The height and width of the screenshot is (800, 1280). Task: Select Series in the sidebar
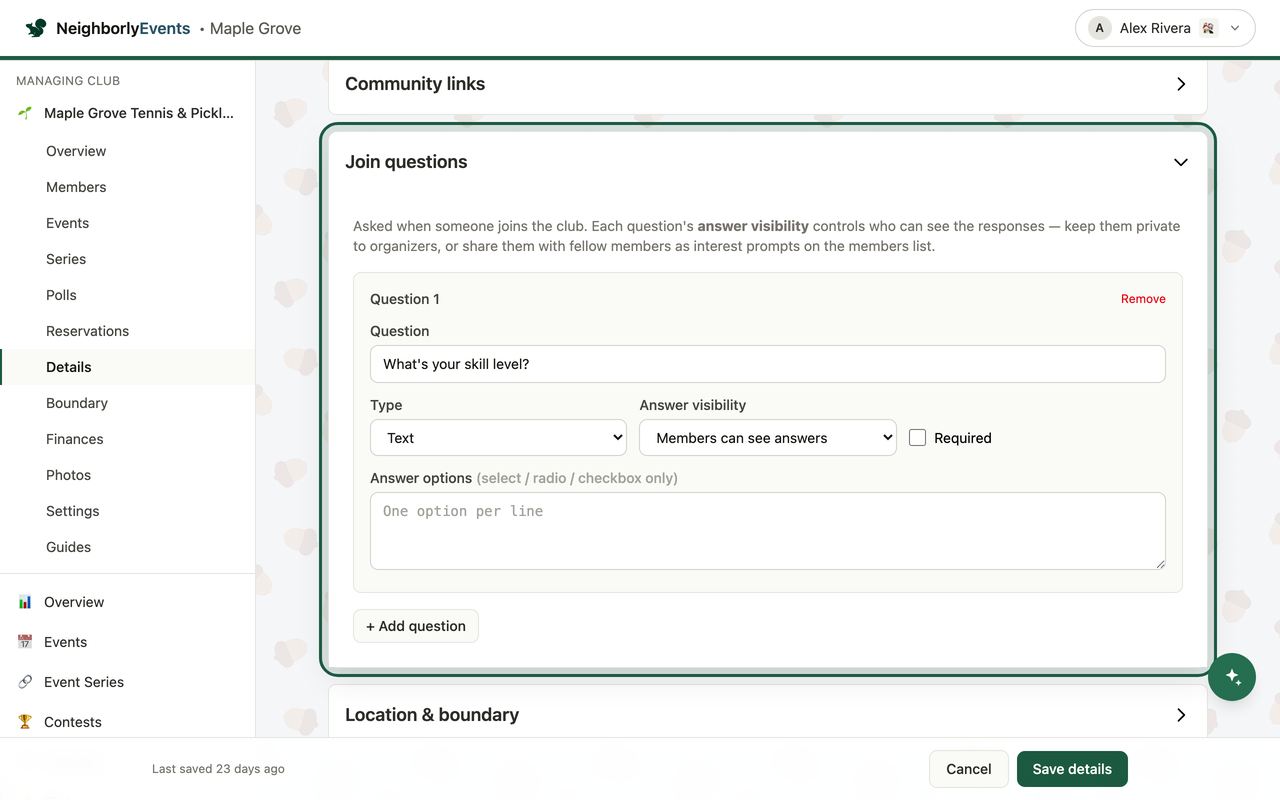[66, 259]
